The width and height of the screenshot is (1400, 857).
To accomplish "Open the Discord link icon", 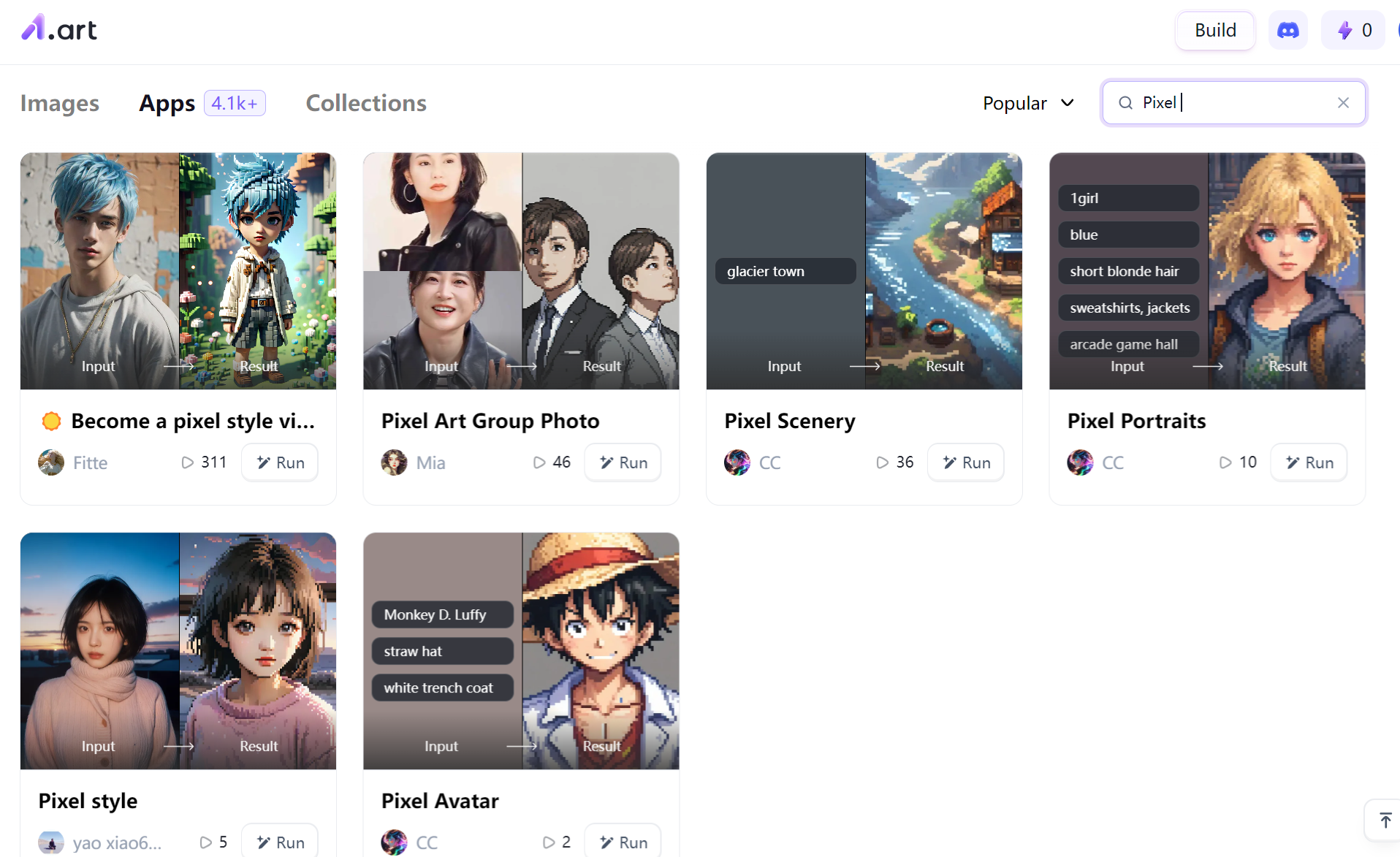I will (x=1287, y=31).
